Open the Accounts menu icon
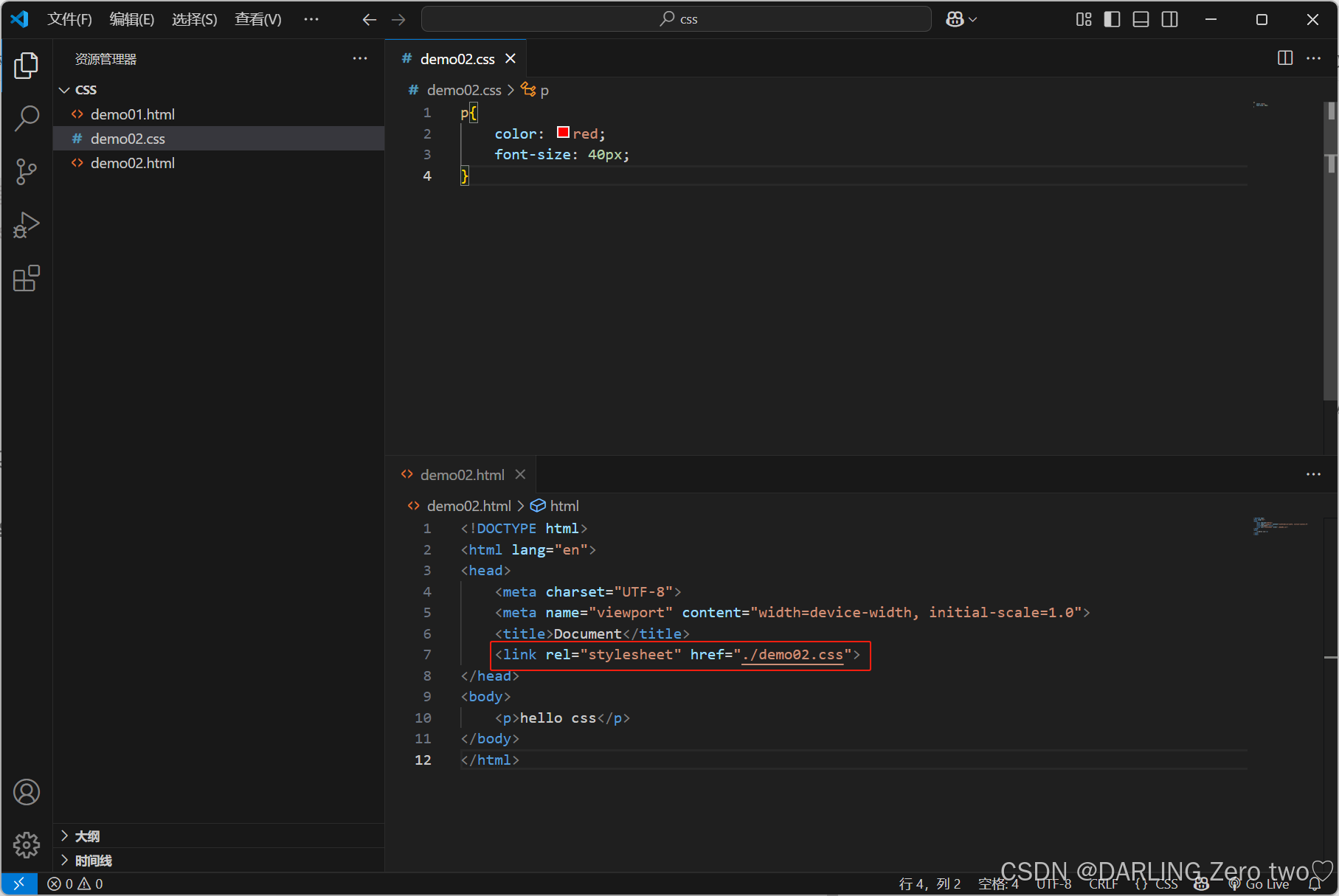This screenshot has width=1339, height=896. 27,792
